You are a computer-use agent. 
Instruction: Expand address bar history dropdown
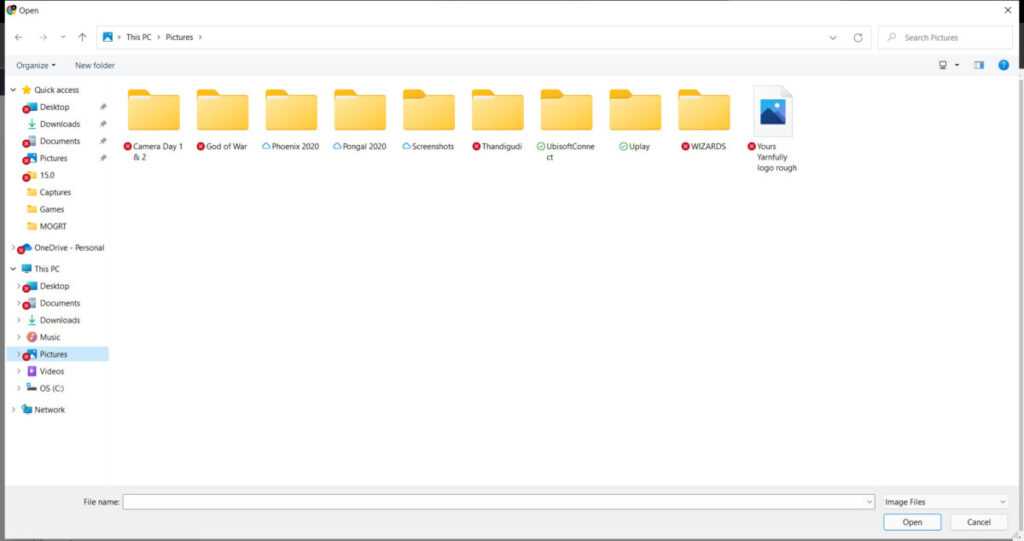coord(833,37)
